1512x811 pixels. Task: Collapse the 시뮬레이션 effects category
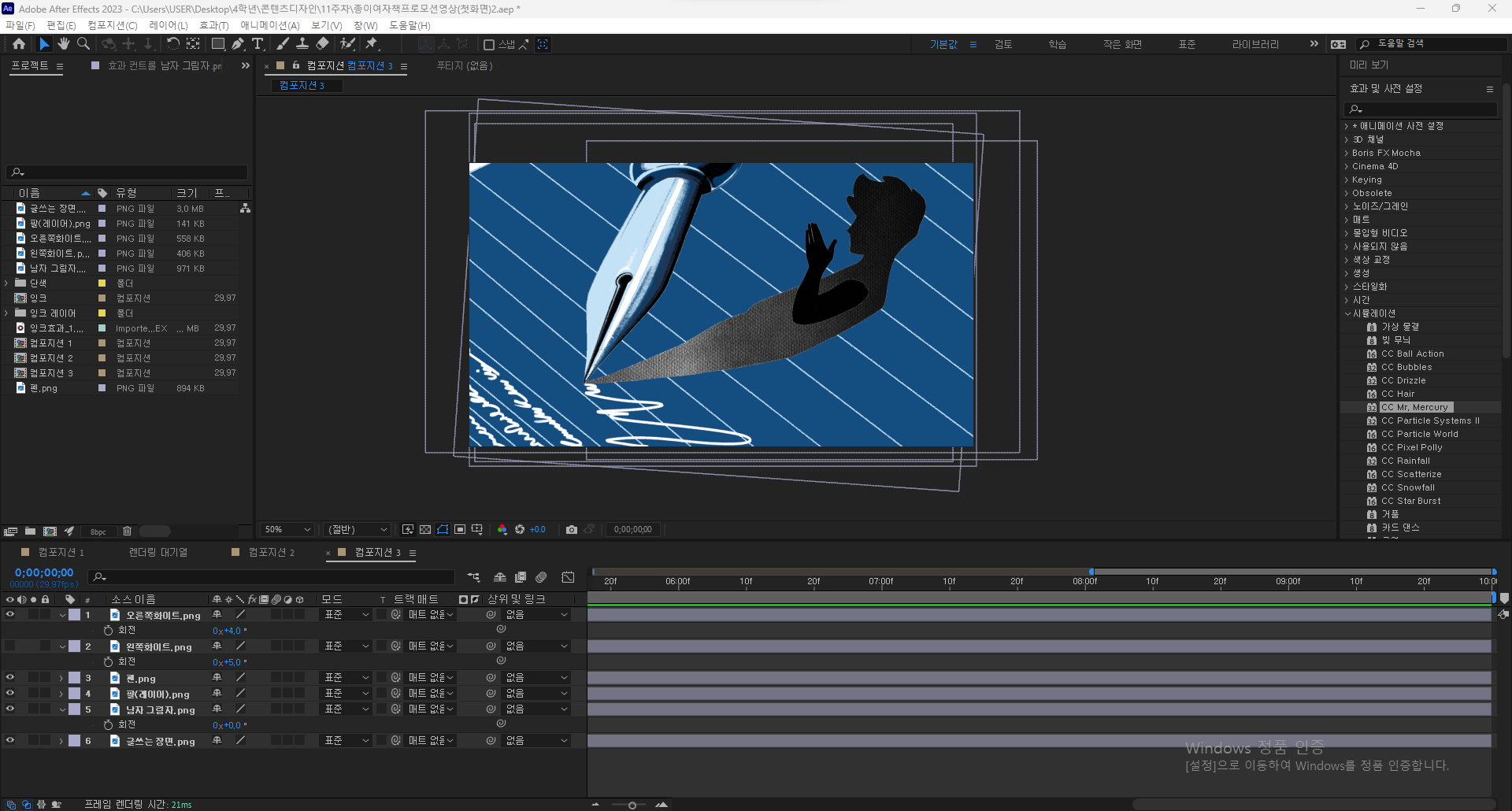[1347, 313]
